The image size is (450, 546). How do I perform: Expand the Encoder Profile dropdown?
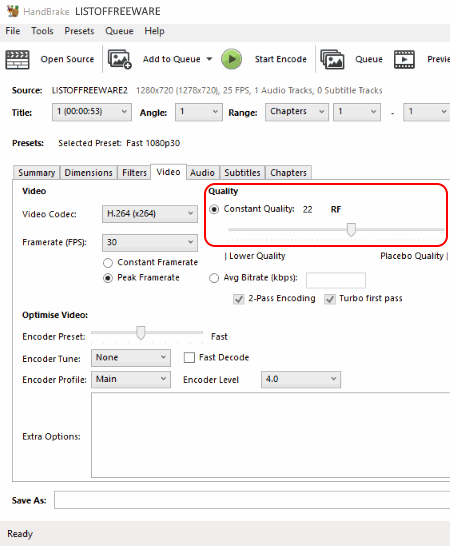click(x=131, y=380)
